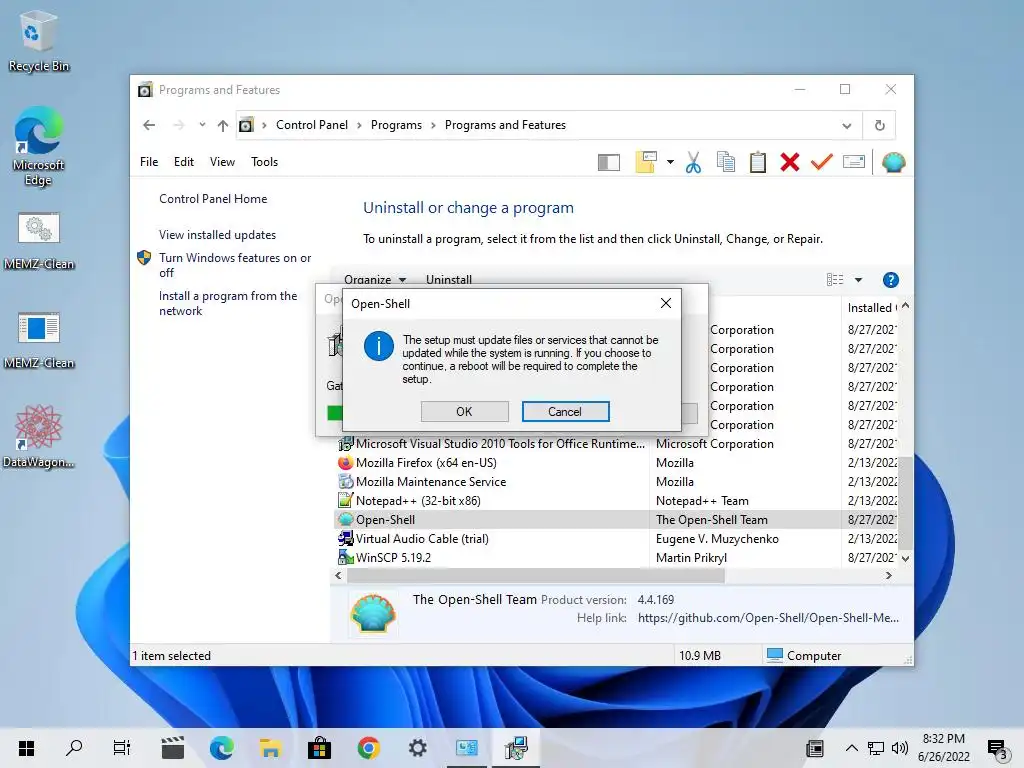Viewport: 1024px width, 768px height.
Task: Click the horizontal scrollbar left arrow
Action: click(338, 575)
